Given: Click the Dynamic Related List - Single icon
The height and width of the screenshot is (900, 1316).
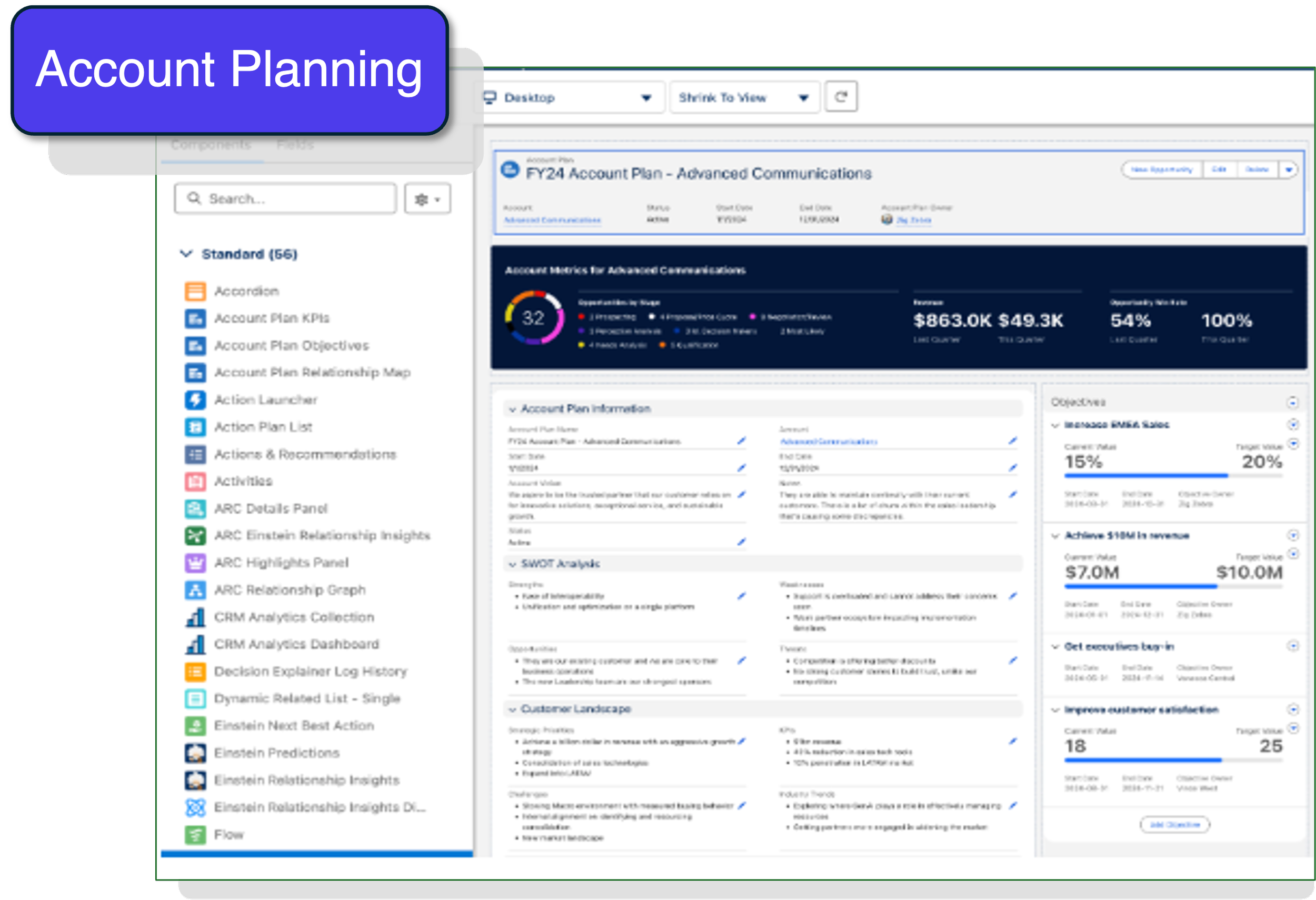Looking at the screenshot, I should [195, 699].
